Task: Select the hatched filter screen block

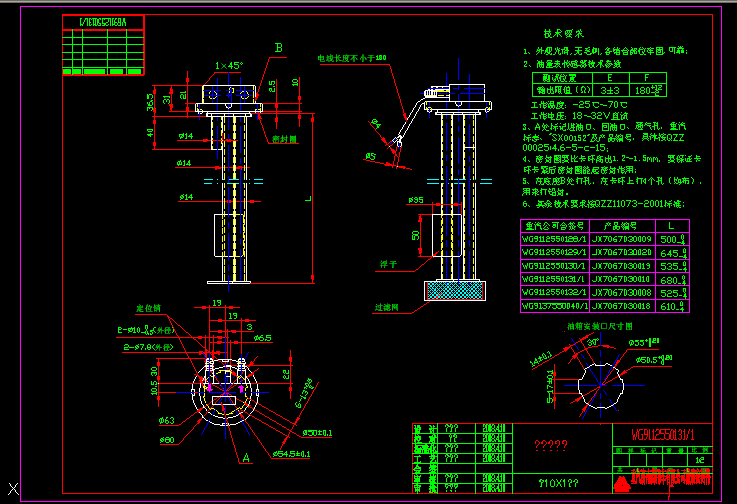Action: [457, 290]
